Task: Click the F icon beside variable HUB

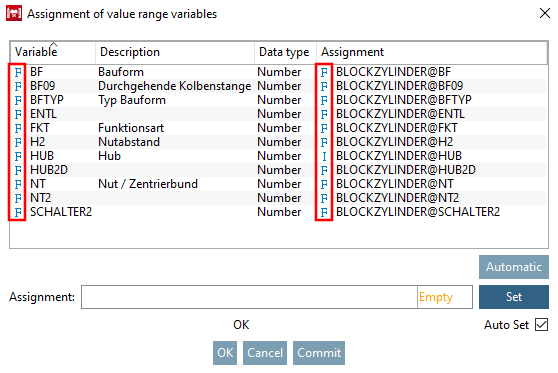Action: click(18, 156)
